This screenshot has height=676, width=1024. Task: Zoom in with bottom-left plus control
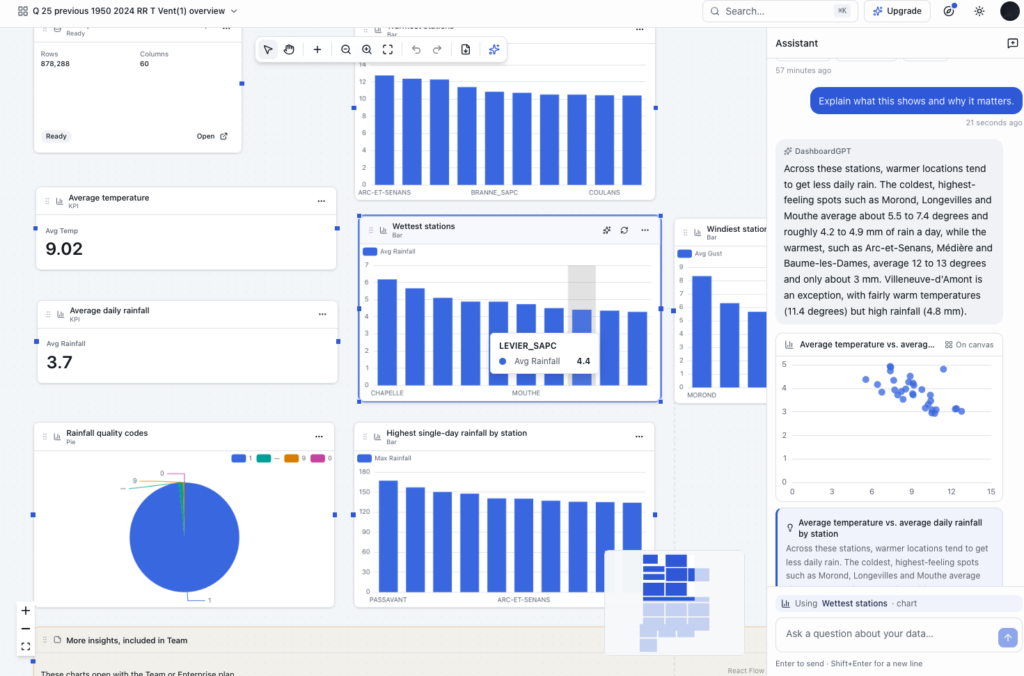[x=25, y=611]
